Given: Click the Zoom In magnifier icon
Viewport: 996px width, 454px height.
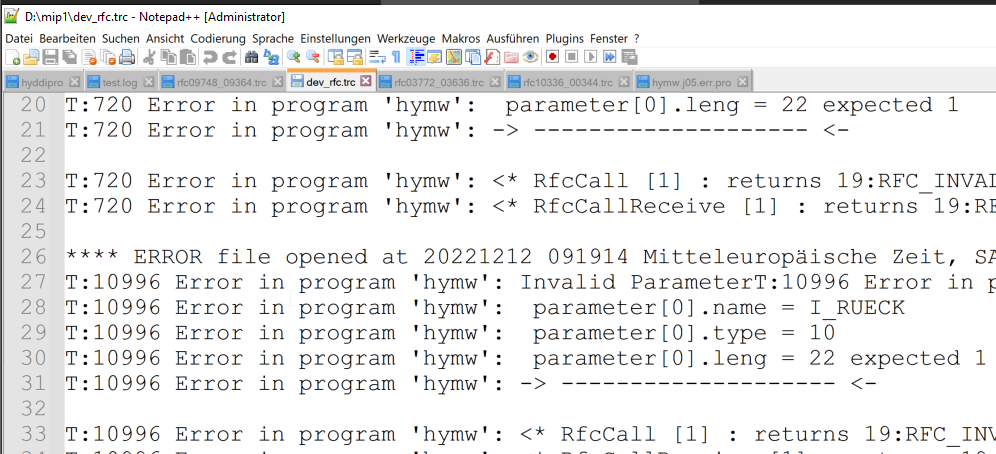Looking at the screenshot, I should click(293, 57).
